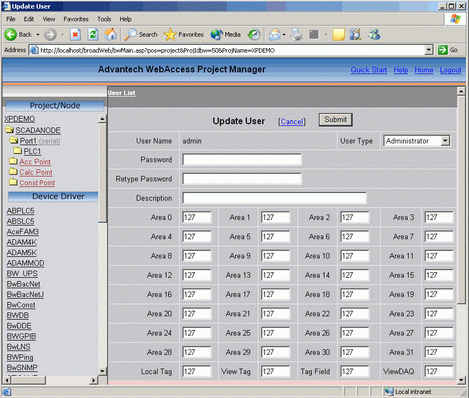The image size is (469, 398).
Task: Click the Media globe icon
Action: [x=217, y=34]
